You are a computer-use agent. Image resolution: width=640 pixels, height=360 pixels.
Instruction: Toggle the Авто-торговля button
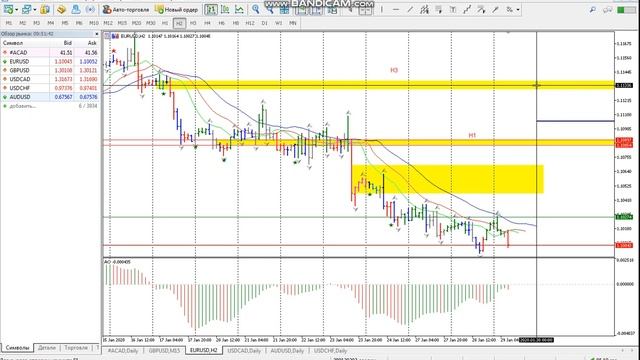click(126, 9)
